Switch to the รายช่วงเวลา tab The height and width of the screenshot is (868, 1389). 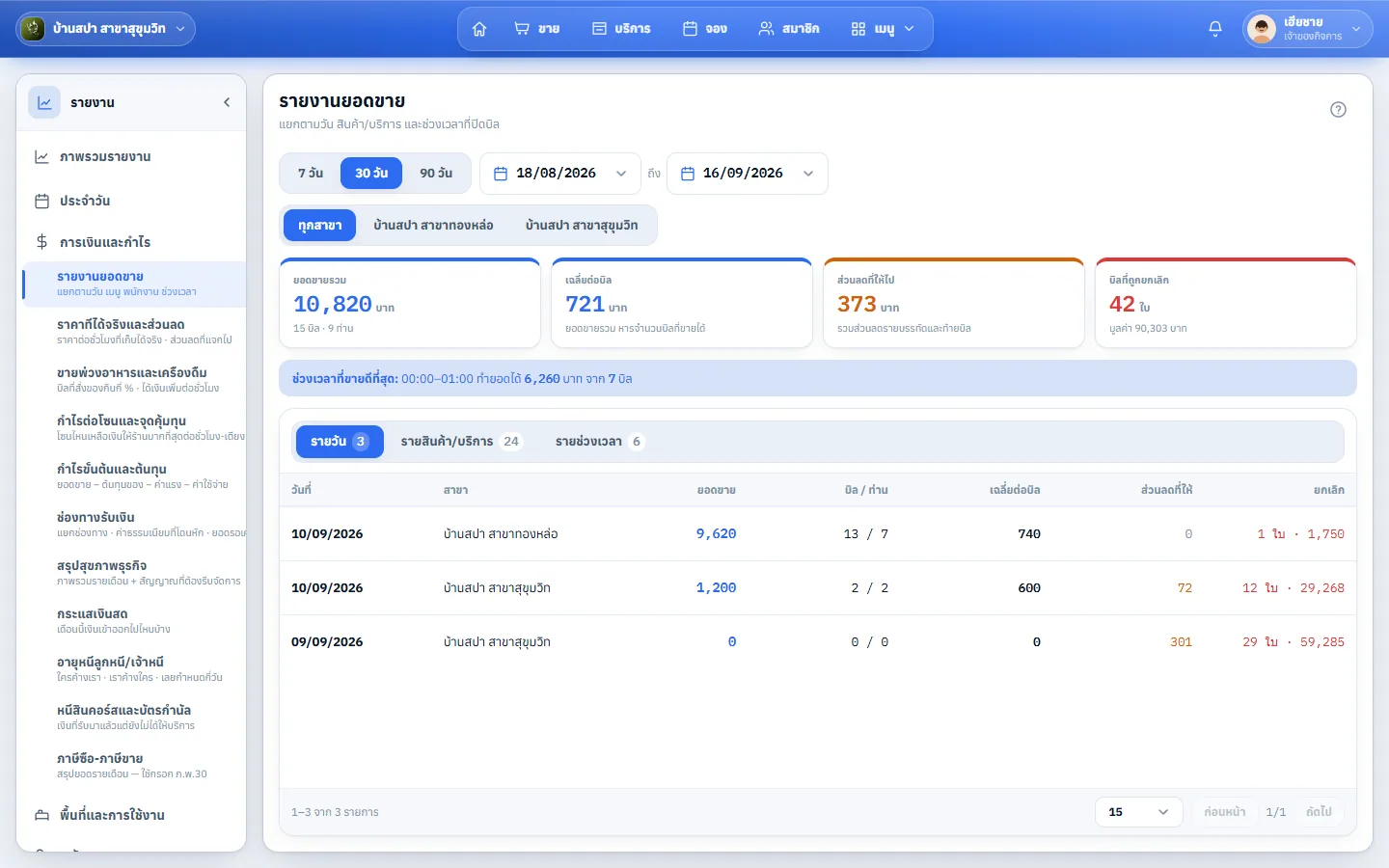click(599, 442)
